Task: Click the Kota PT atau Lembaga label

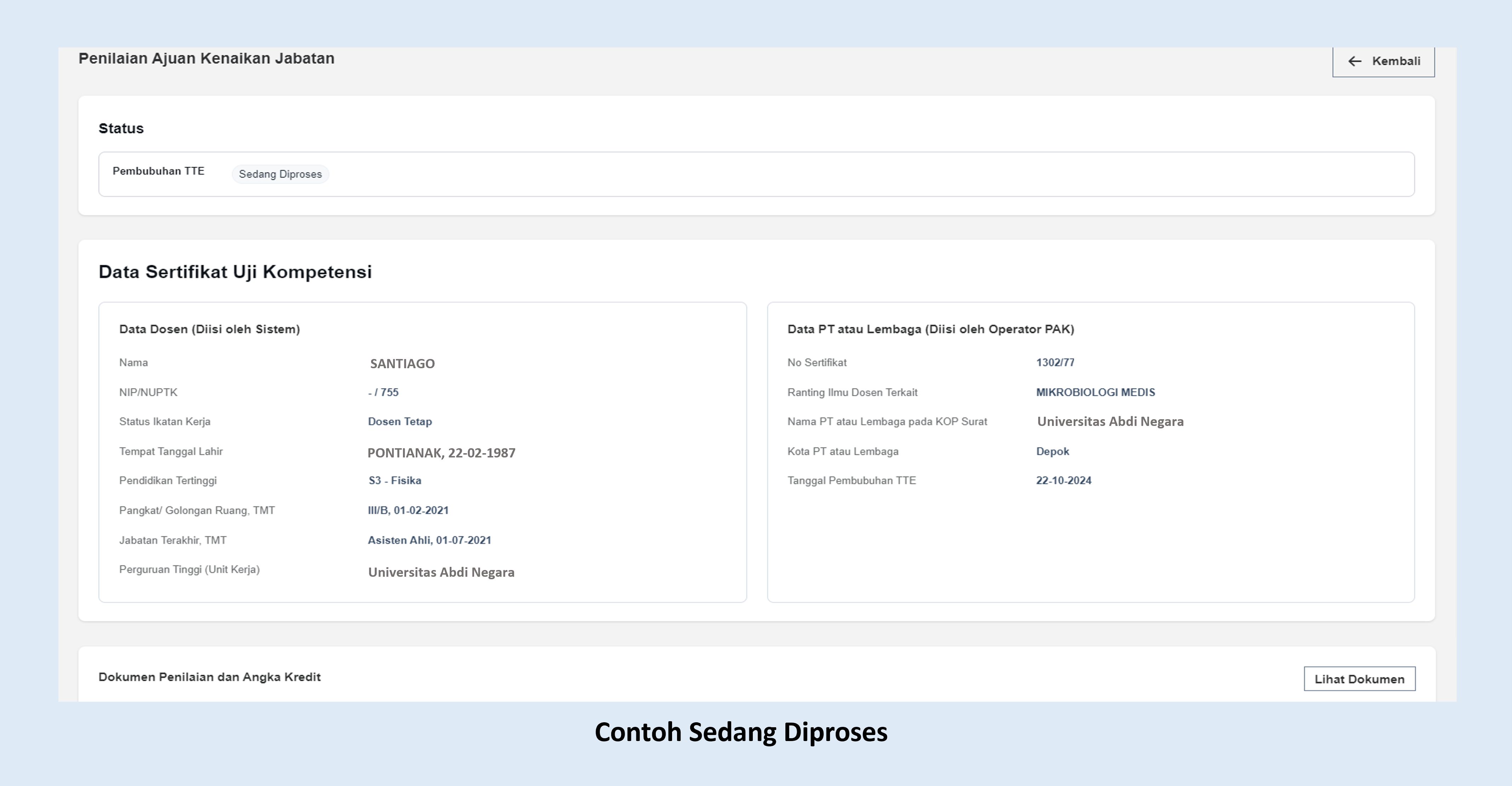Action: (x=843, y=451)
